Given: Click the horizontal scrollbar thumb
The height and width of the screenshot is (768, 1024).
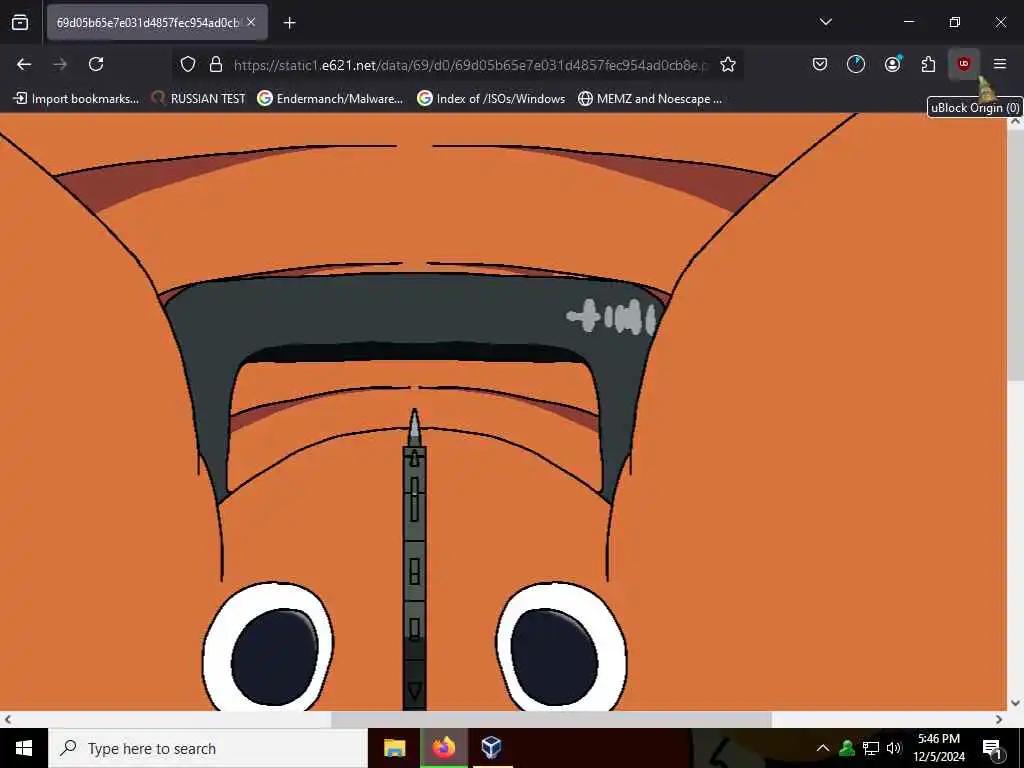Looking at the screenshot, I should [551, 719].
